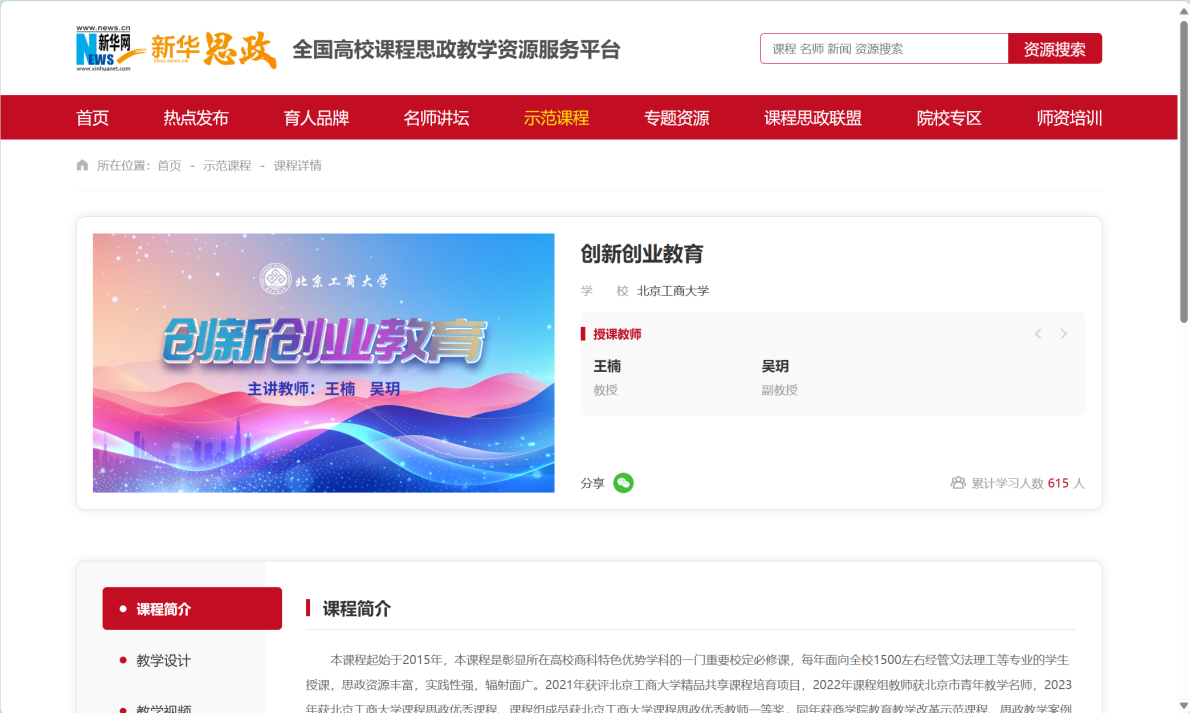
Task: Open the 名师讲坛 menu item
Action: 436,118
